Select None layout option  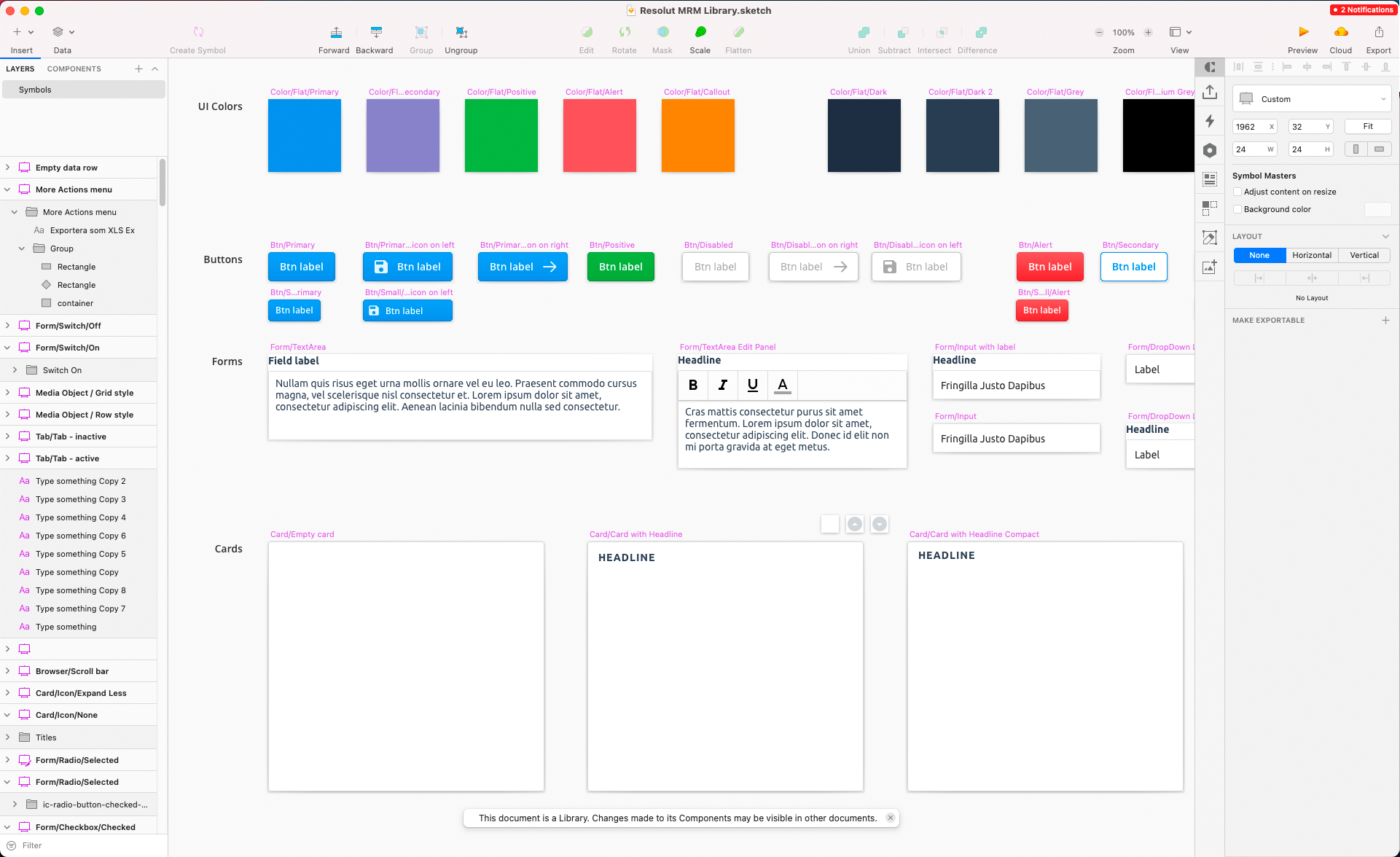coord(1259,255)
